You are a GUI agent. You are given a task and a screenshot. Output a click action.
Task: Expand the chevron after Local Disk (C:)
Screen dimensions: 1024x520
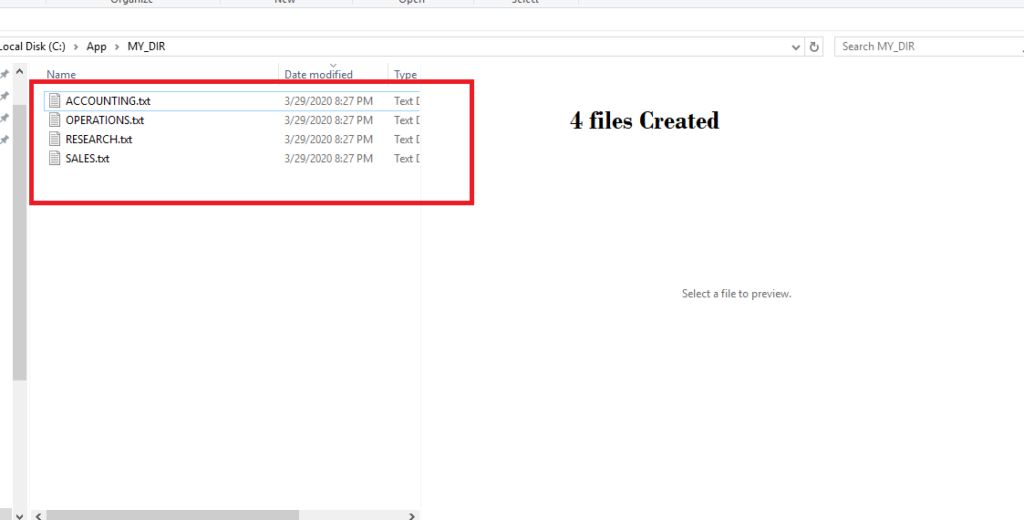(x=76, y=47)
